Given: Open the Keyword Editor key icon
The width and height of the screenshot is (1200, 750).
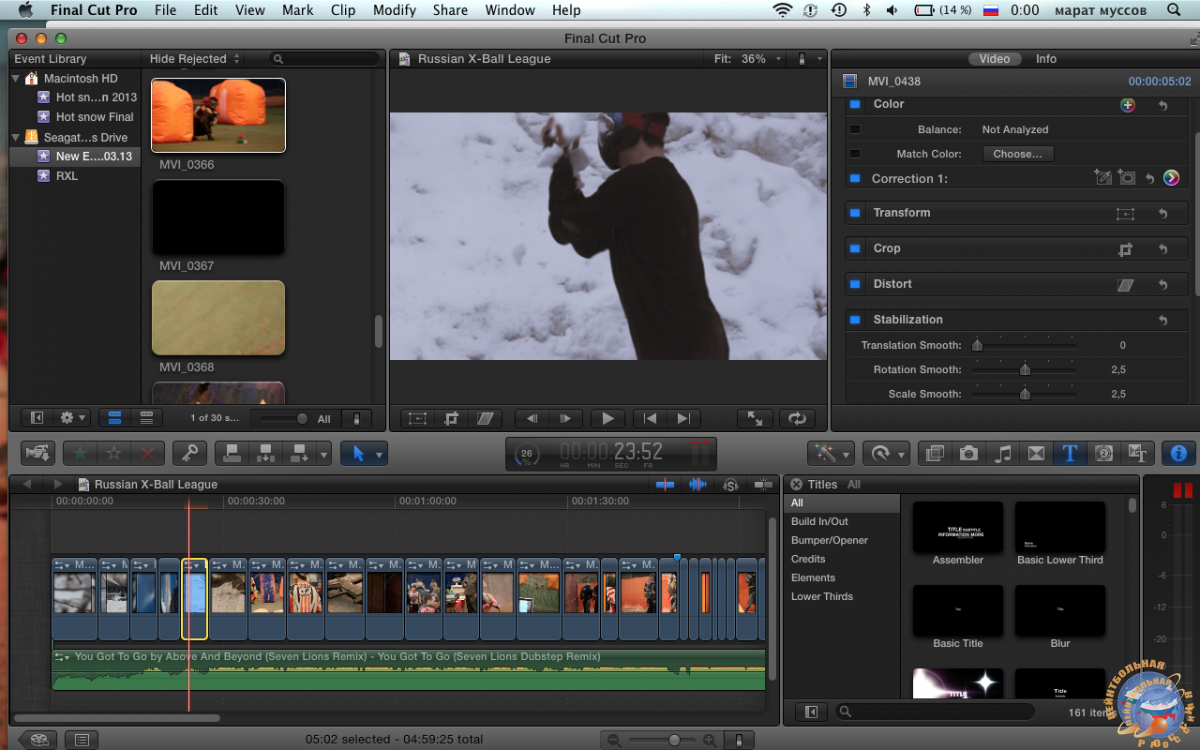Looking at the screenshot, I should 188,453.
